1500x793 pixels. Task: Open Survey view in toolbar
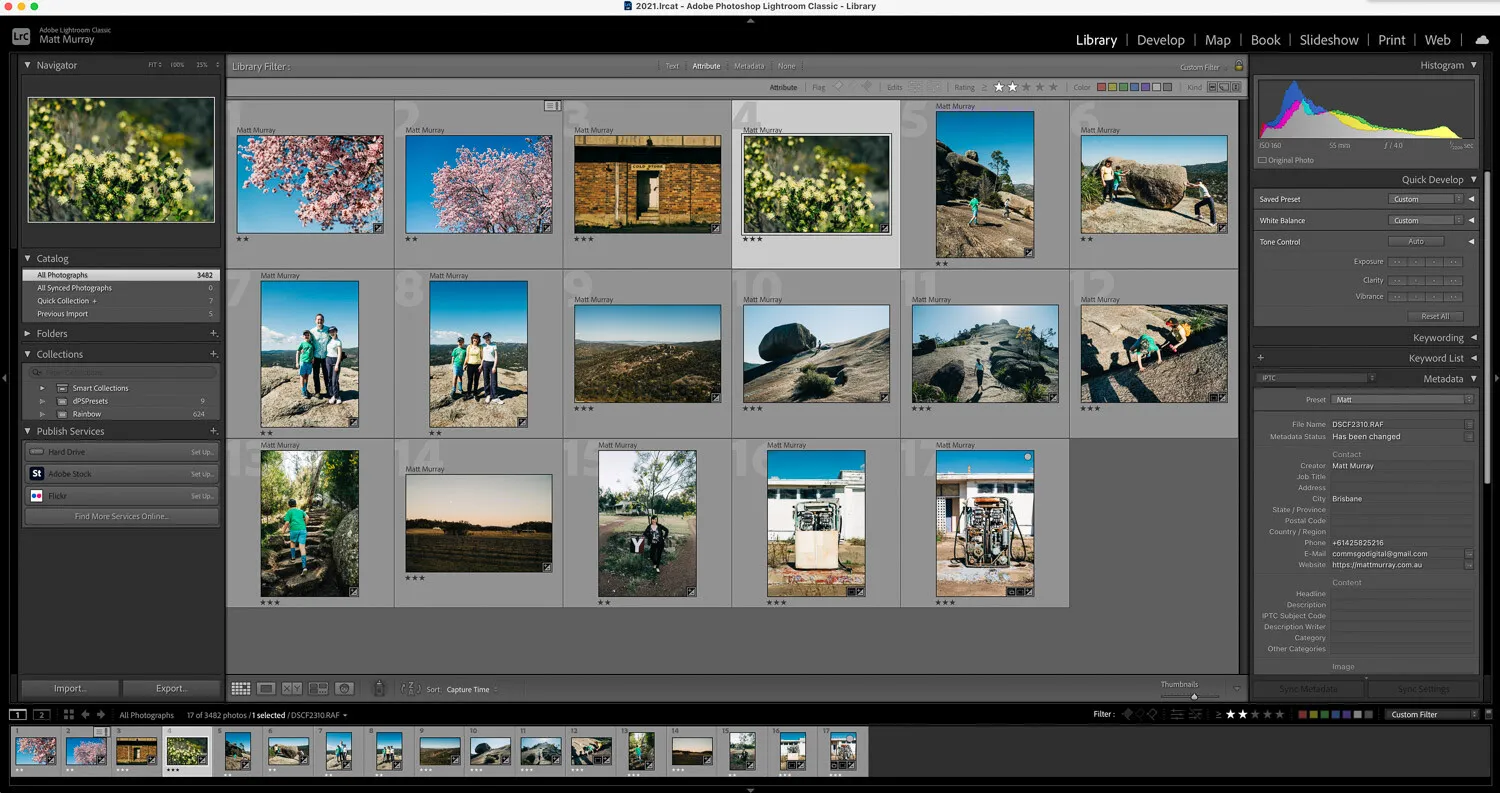[x=318, y=689]
